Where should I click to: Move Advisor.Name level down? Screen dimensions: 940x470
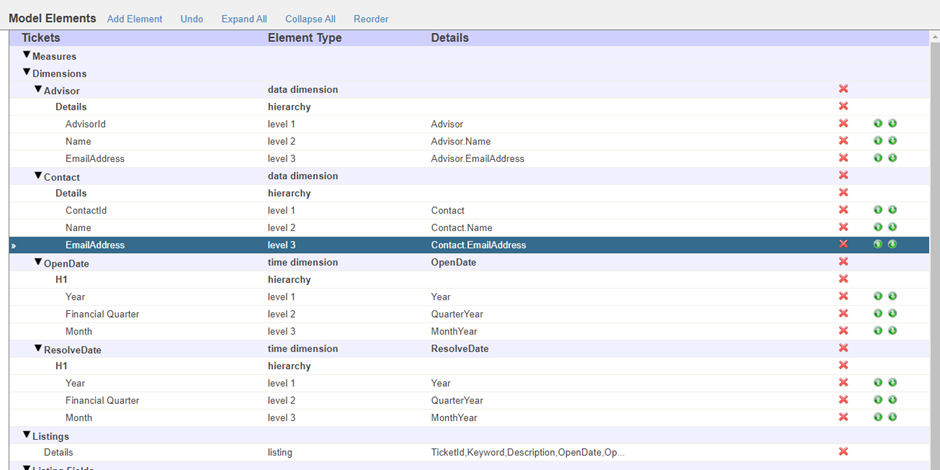point(892,141)
